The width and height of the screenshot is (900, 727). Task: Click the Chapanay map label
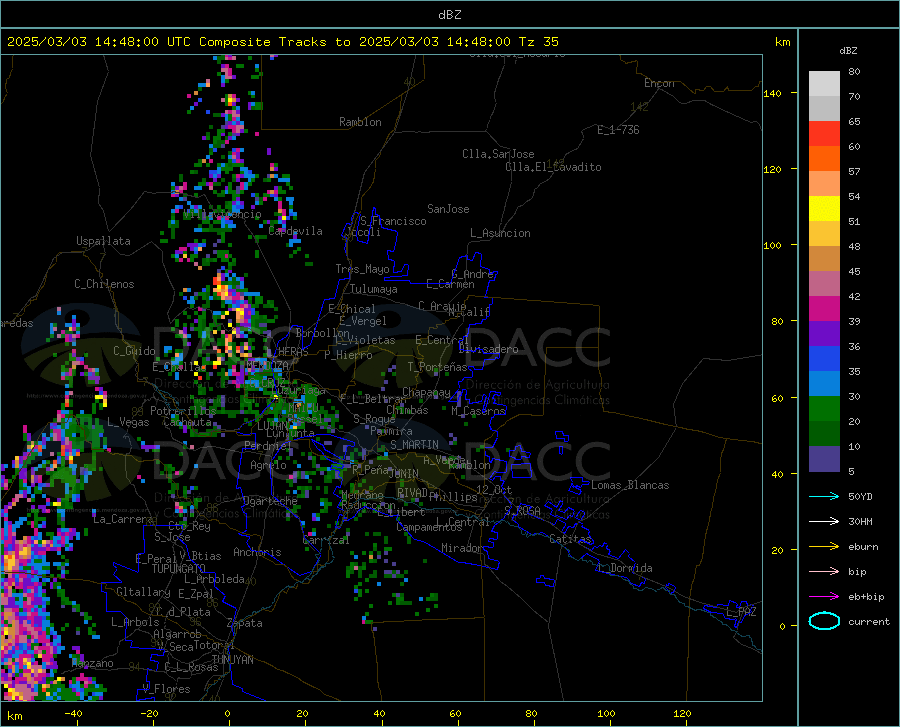426,392
